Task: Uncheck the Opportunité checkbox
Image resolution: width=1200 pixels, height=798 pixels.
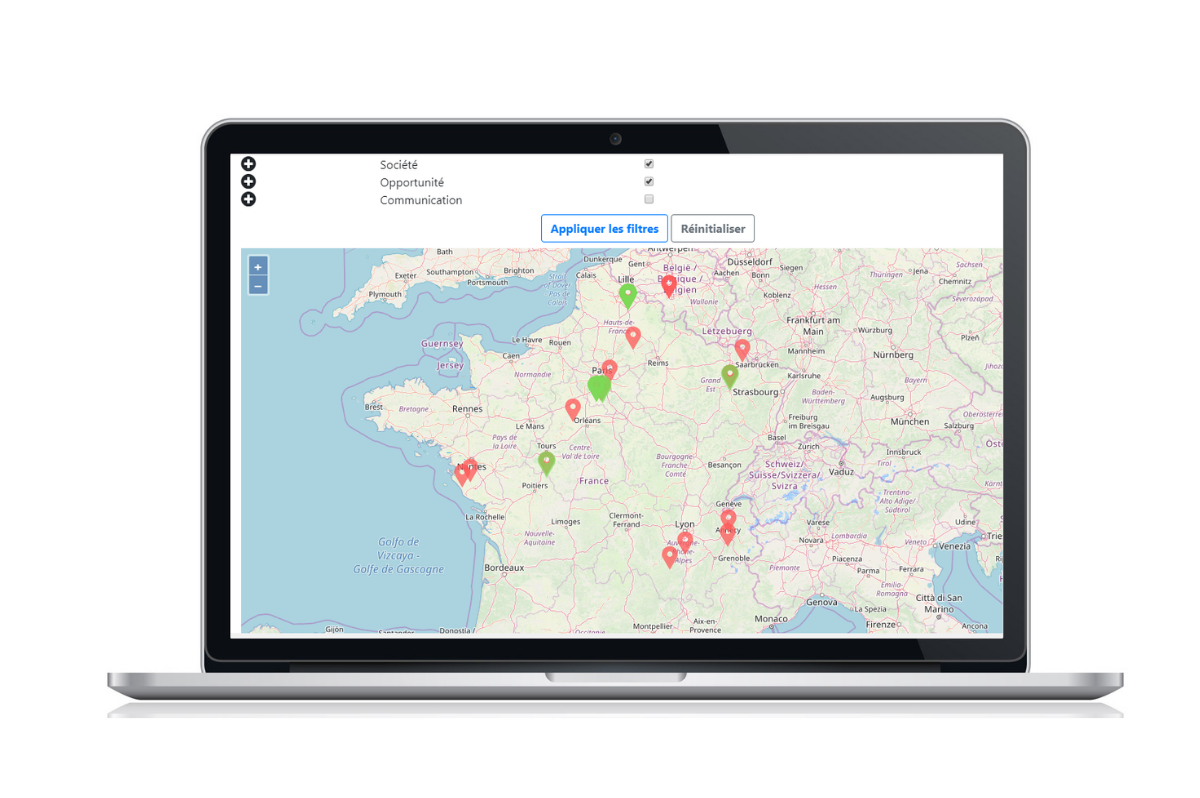Action: point(649,182)
